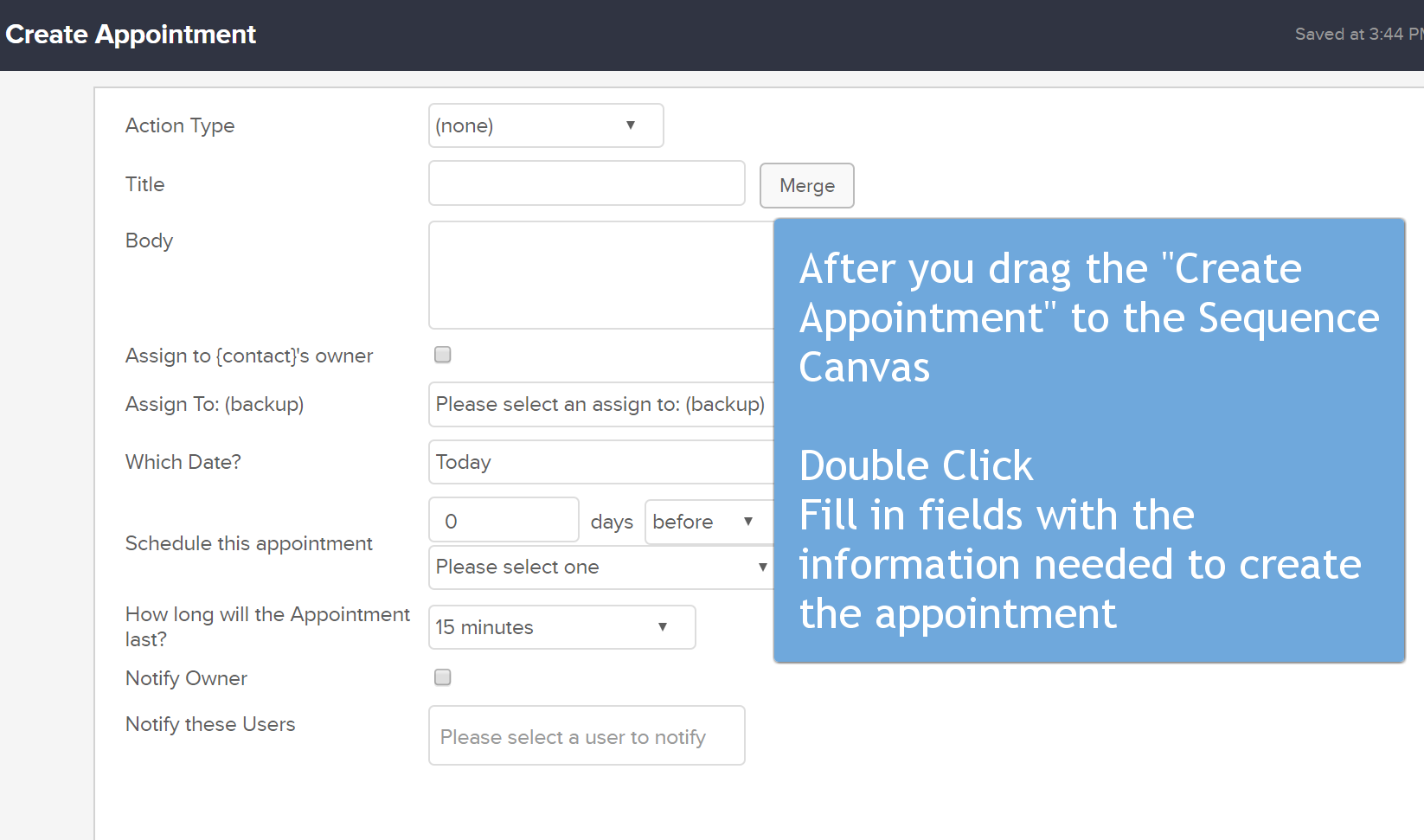This screenshot has width=1424, height=840.
Task: Expand the Please select one dropdown
Action: 601,567
